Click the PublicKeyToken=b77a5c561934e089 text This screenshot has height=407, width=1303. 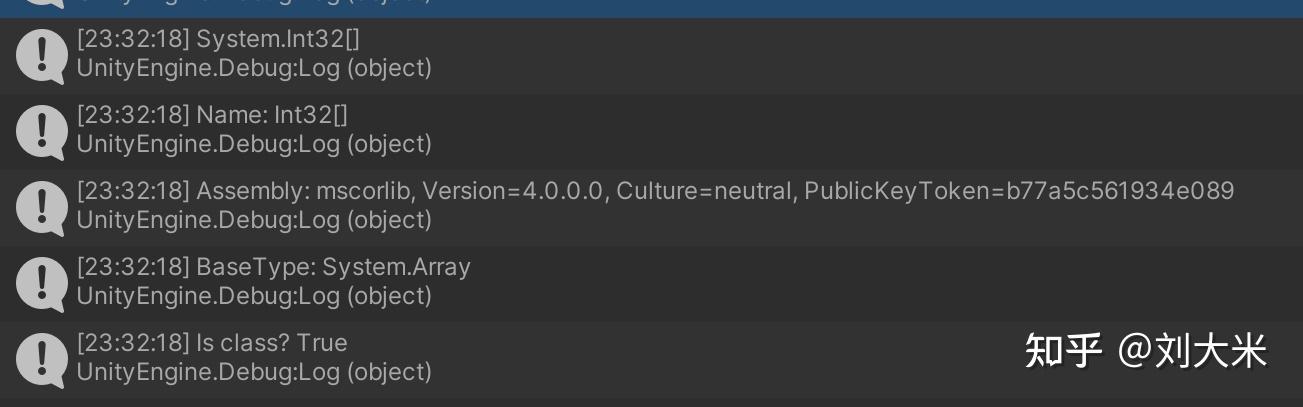[1019, 191]
